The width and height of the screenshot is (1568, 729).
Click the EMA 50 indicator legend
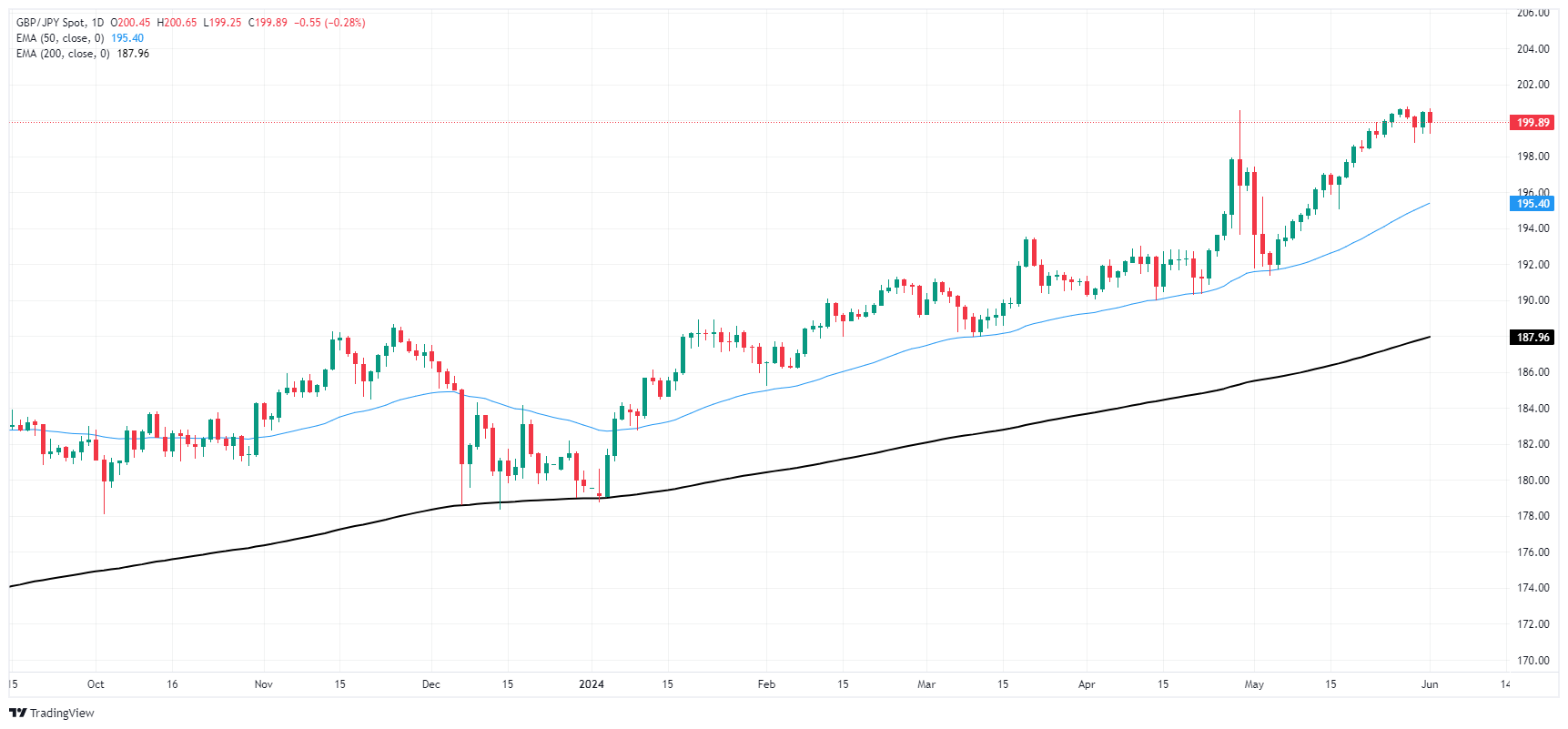60,38
